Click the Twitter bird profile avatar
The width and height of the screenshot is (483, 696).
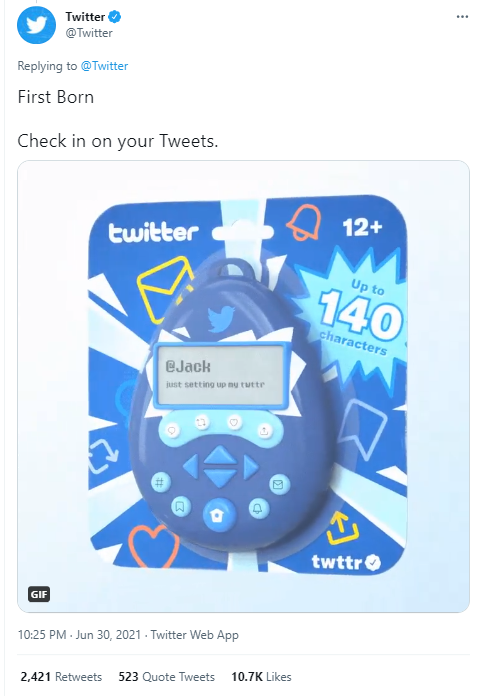pyautogui.click(x=36, y=25)
